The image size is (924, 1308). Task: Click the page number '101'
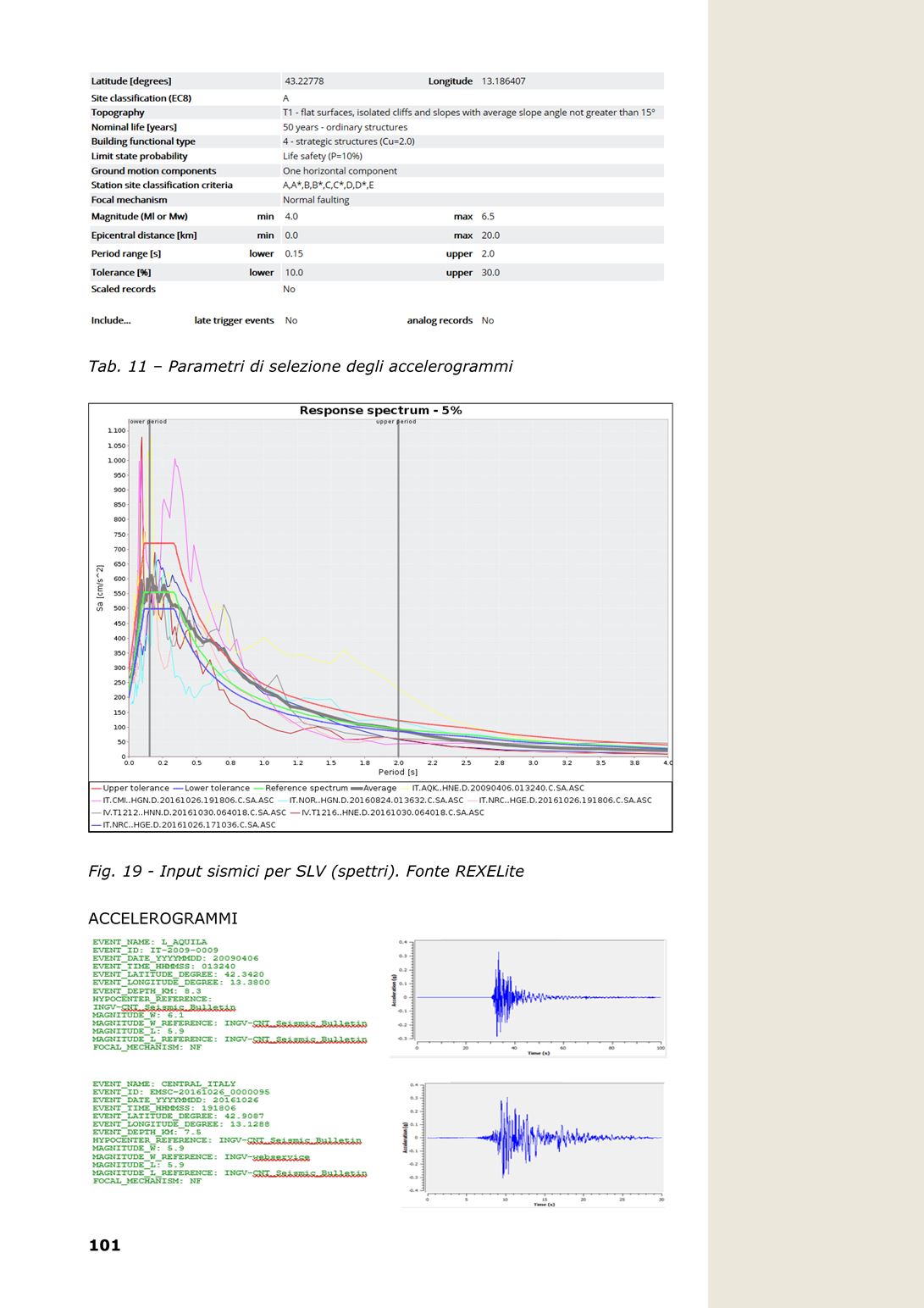105,1245
